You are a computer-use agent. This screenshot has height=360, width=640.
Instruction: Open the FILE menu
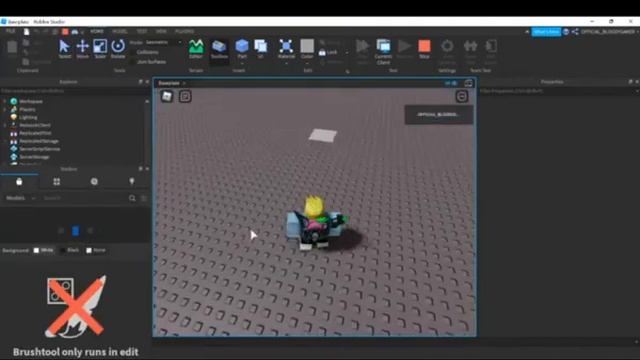click(x=11, y=31)
